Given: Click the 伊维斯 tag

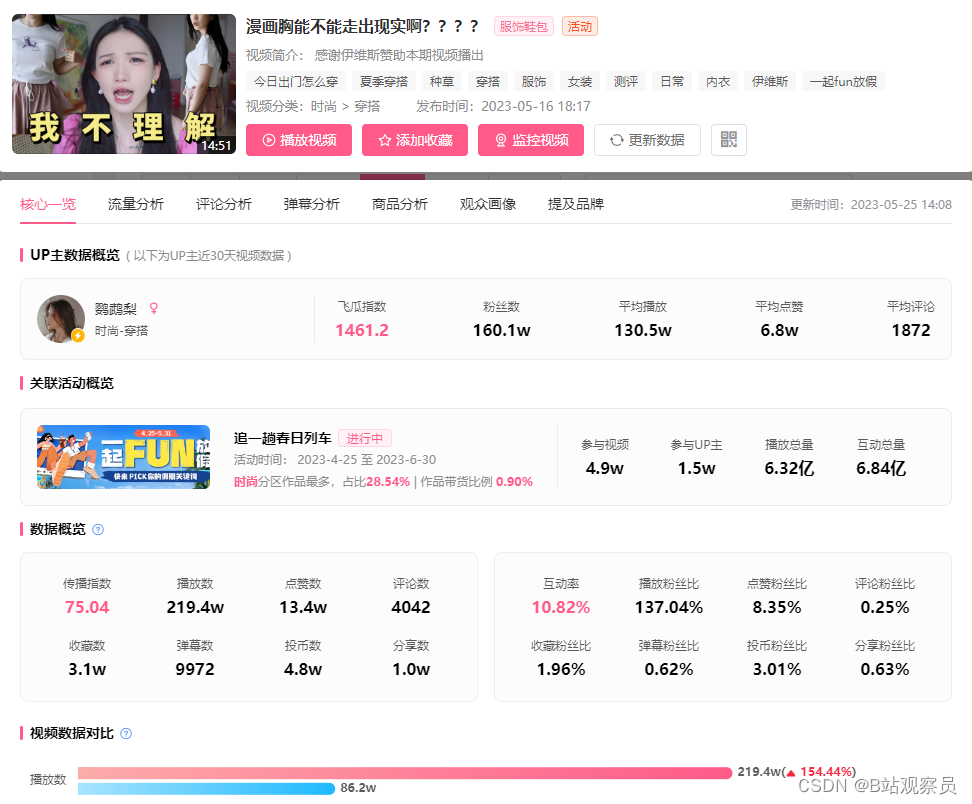Looking at the screenshot, I should pos(770,81).
